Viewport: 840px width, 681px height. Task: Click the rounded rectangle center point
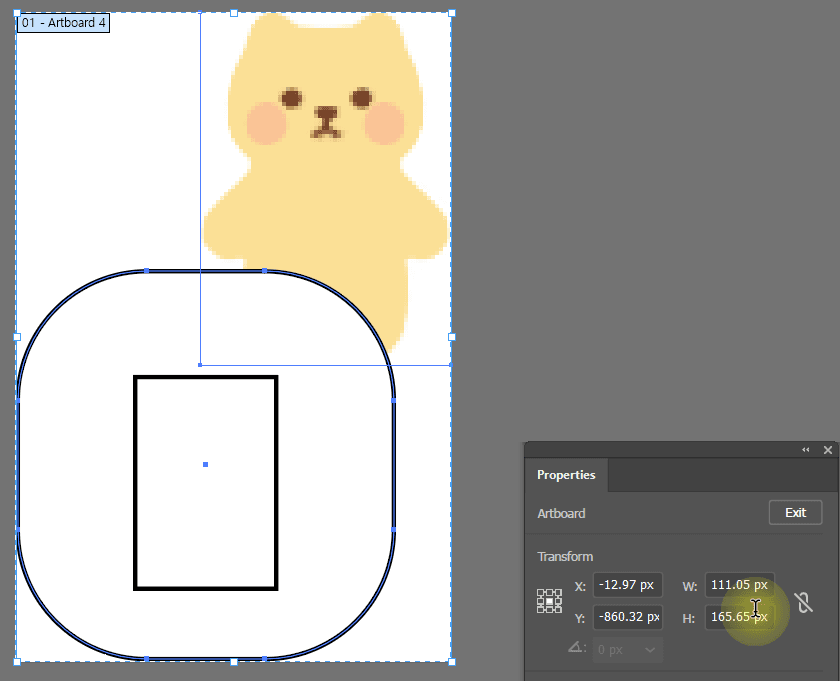coord(205,465)
